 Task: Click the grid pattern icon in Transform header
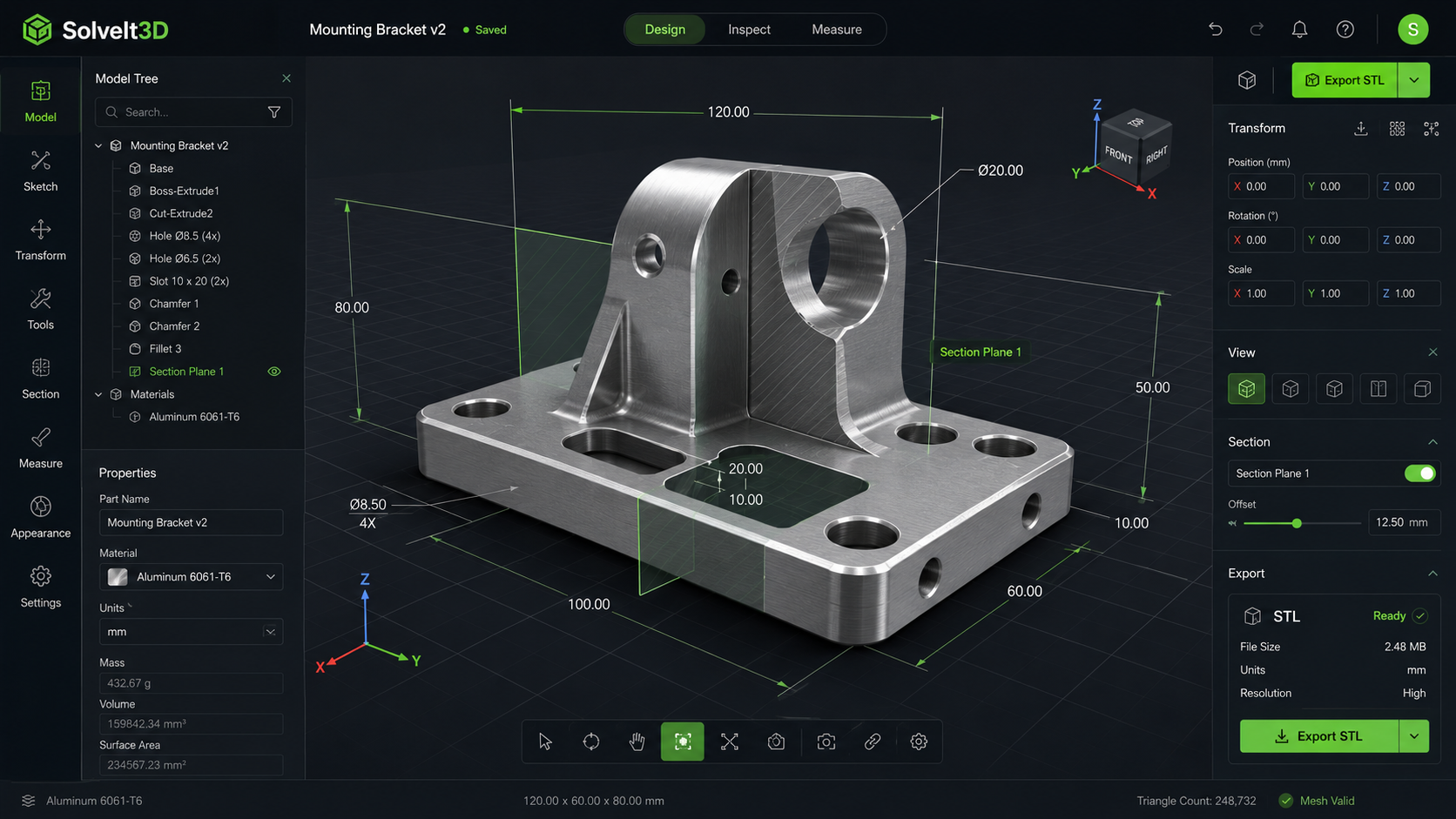[x=1397, y=129]
